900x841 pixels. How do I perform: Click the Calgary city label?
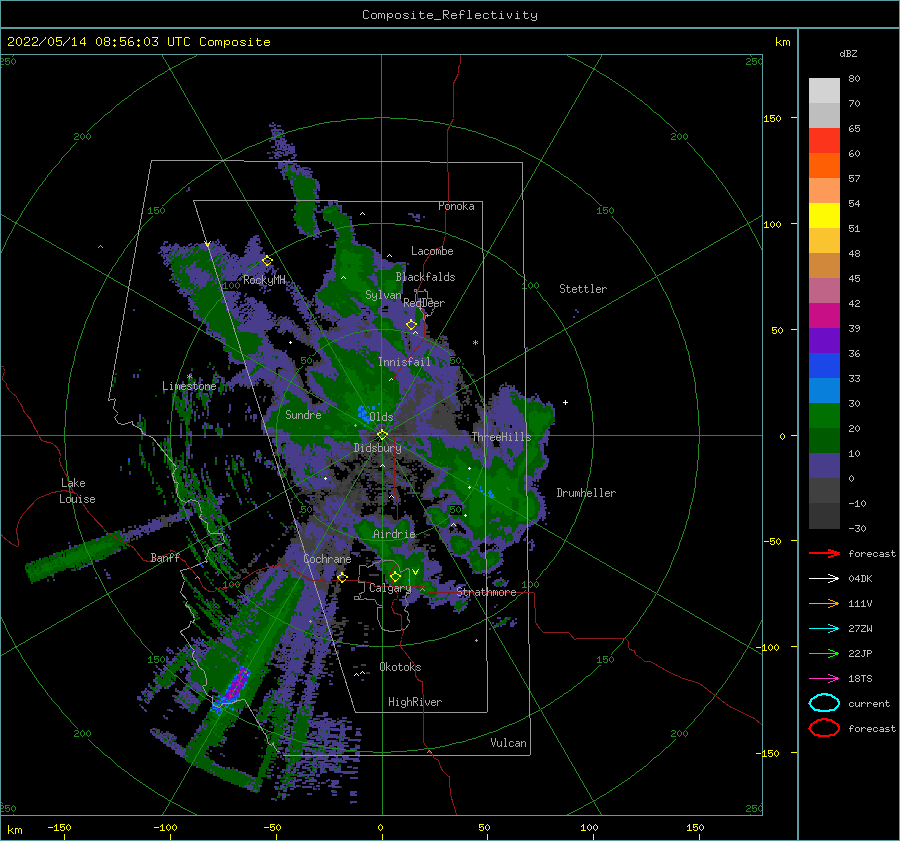click(390, 588)
